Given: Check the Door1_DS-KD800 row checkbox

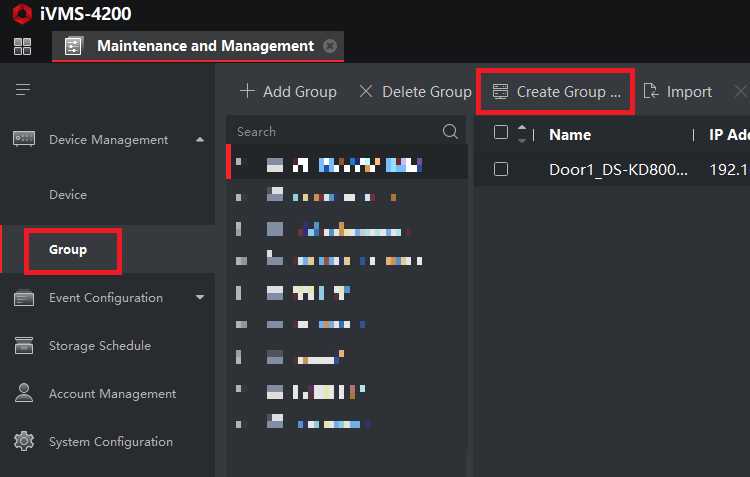Looking at the screenshot, I should tap(501, 169).
